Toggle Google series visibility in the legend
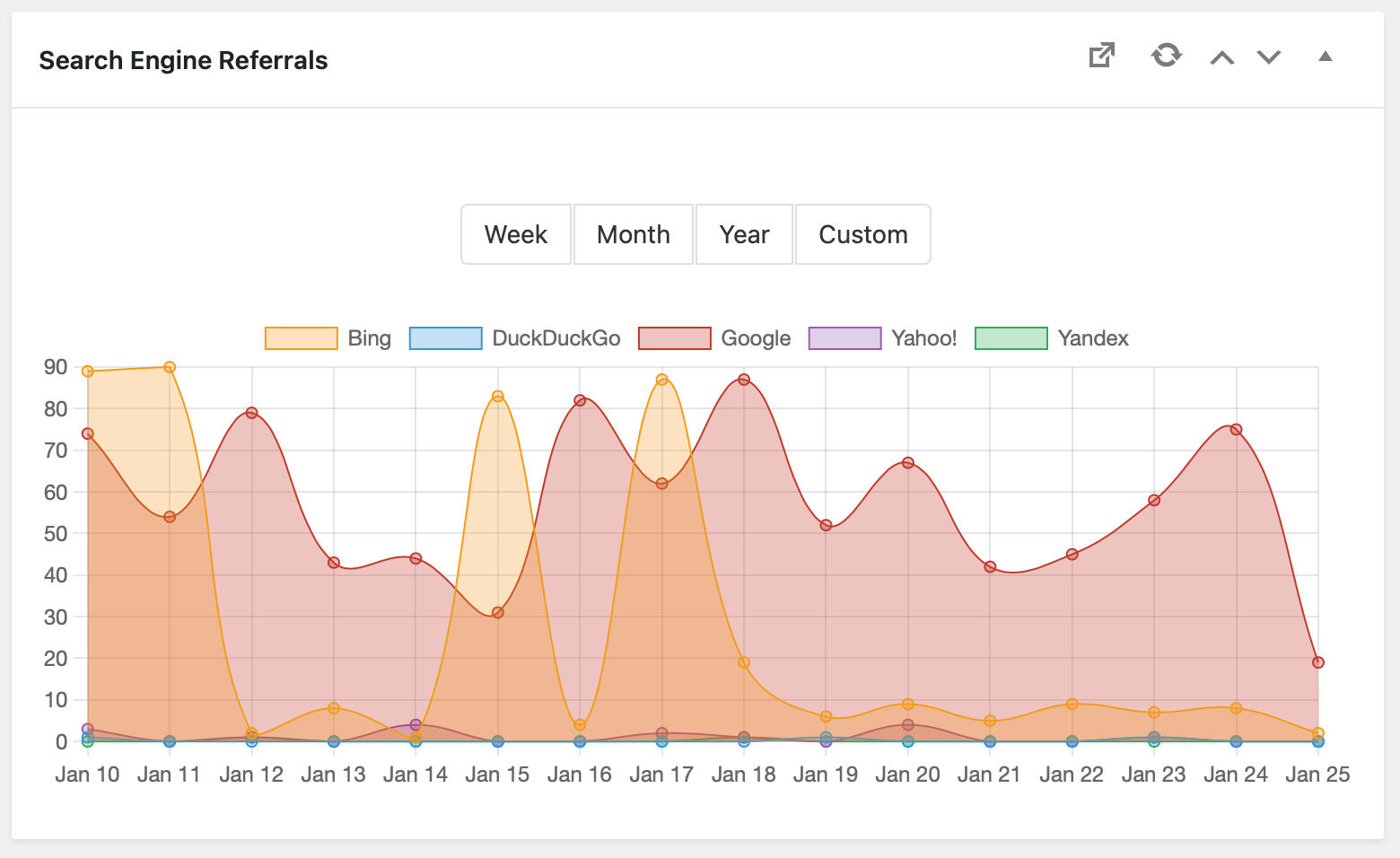 point(714,338)
